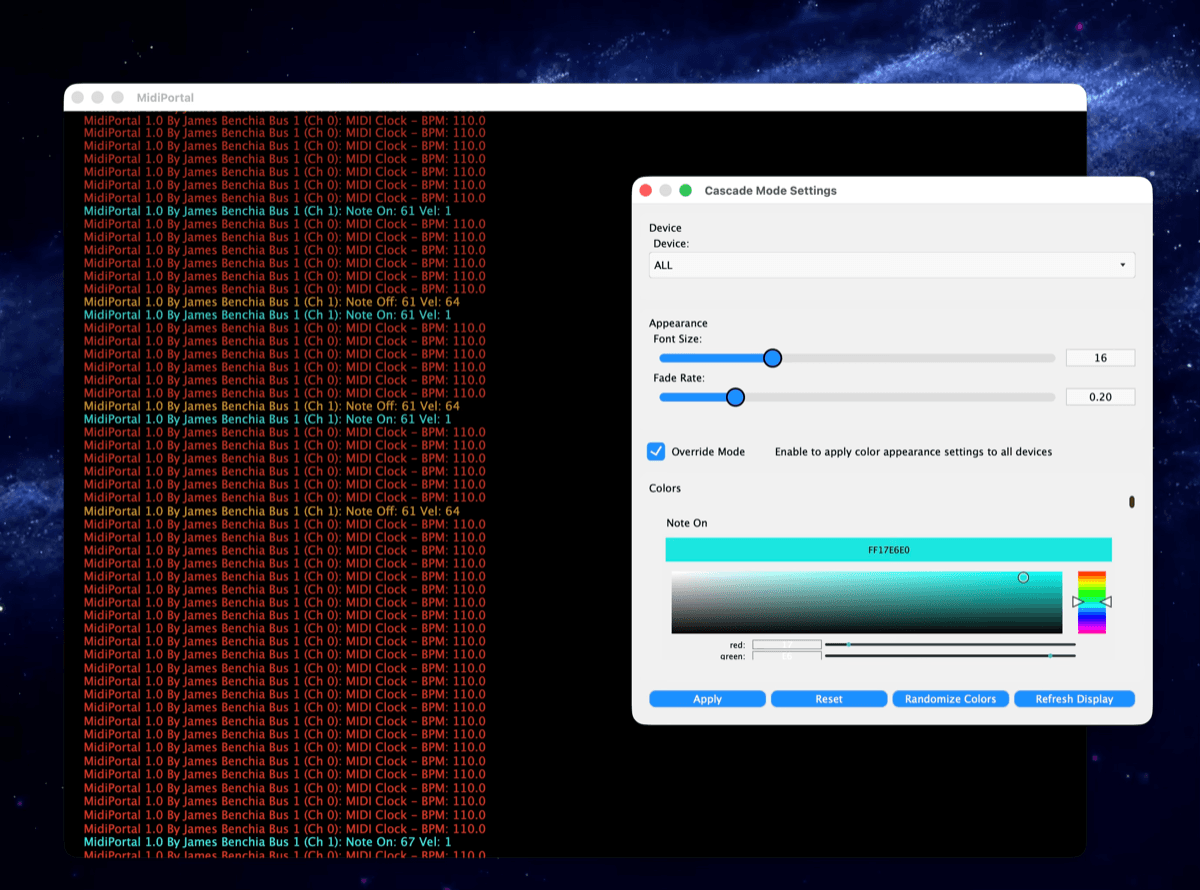1200x890 pixels.
Task: Click the Randomize Colors button
Action: [951, 699]
